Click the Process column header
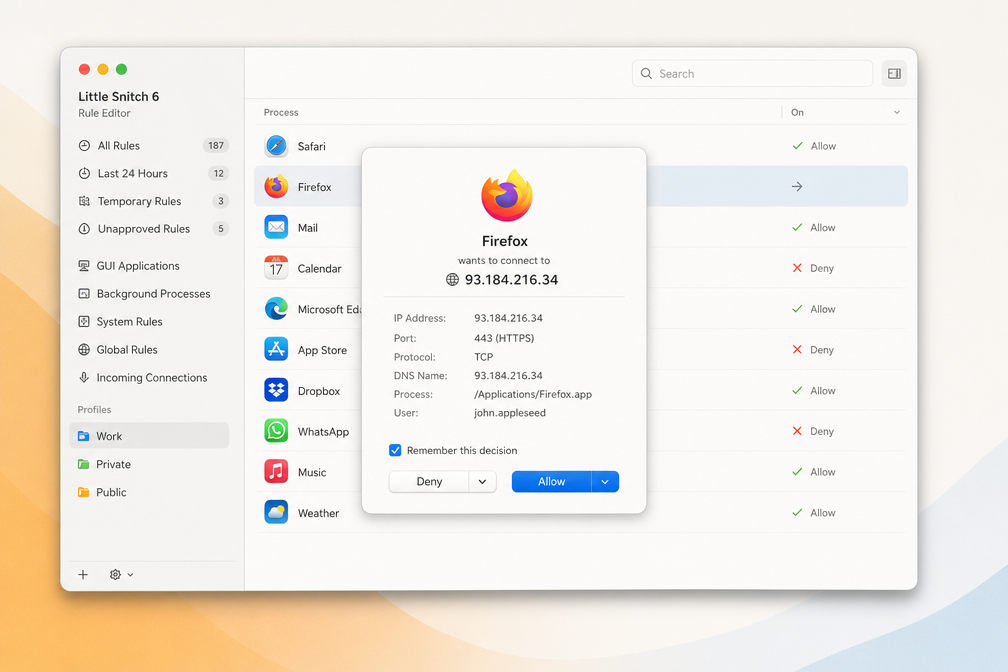Viewport: 1008px width, 672px height. pos(281,113)
